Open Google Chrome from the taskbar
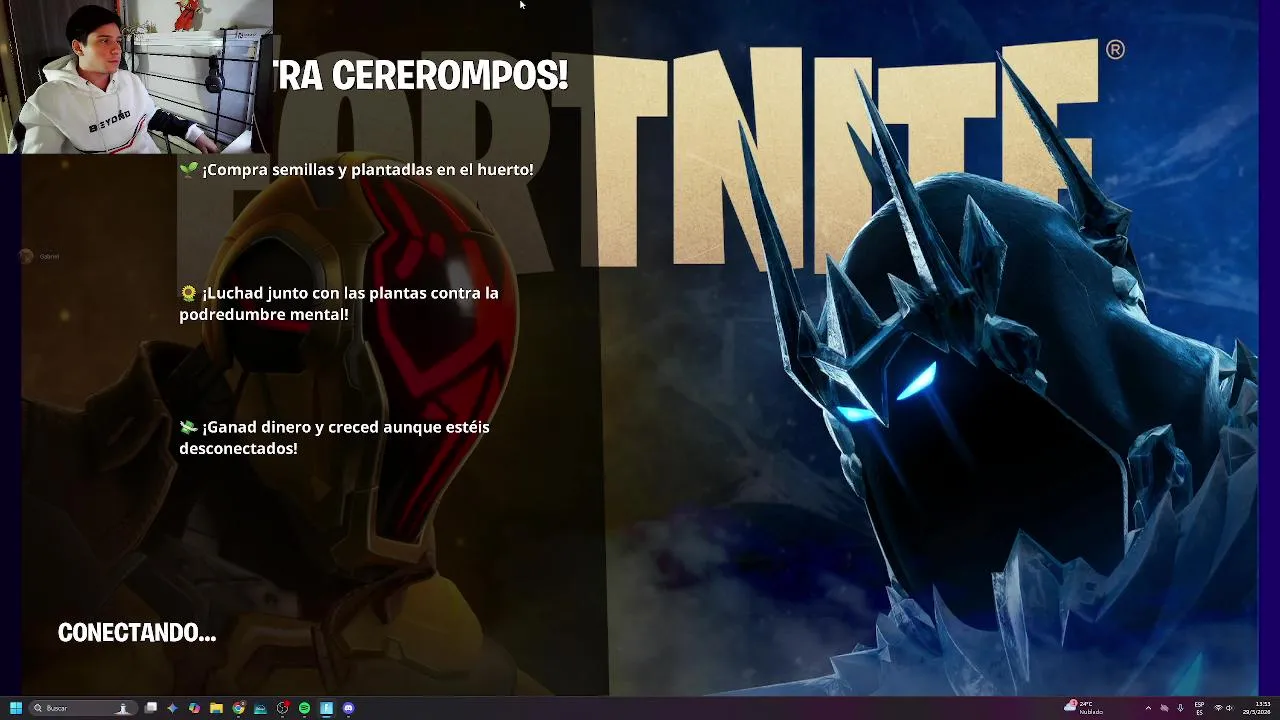The image size is (1280, 720). pos(238,708)
